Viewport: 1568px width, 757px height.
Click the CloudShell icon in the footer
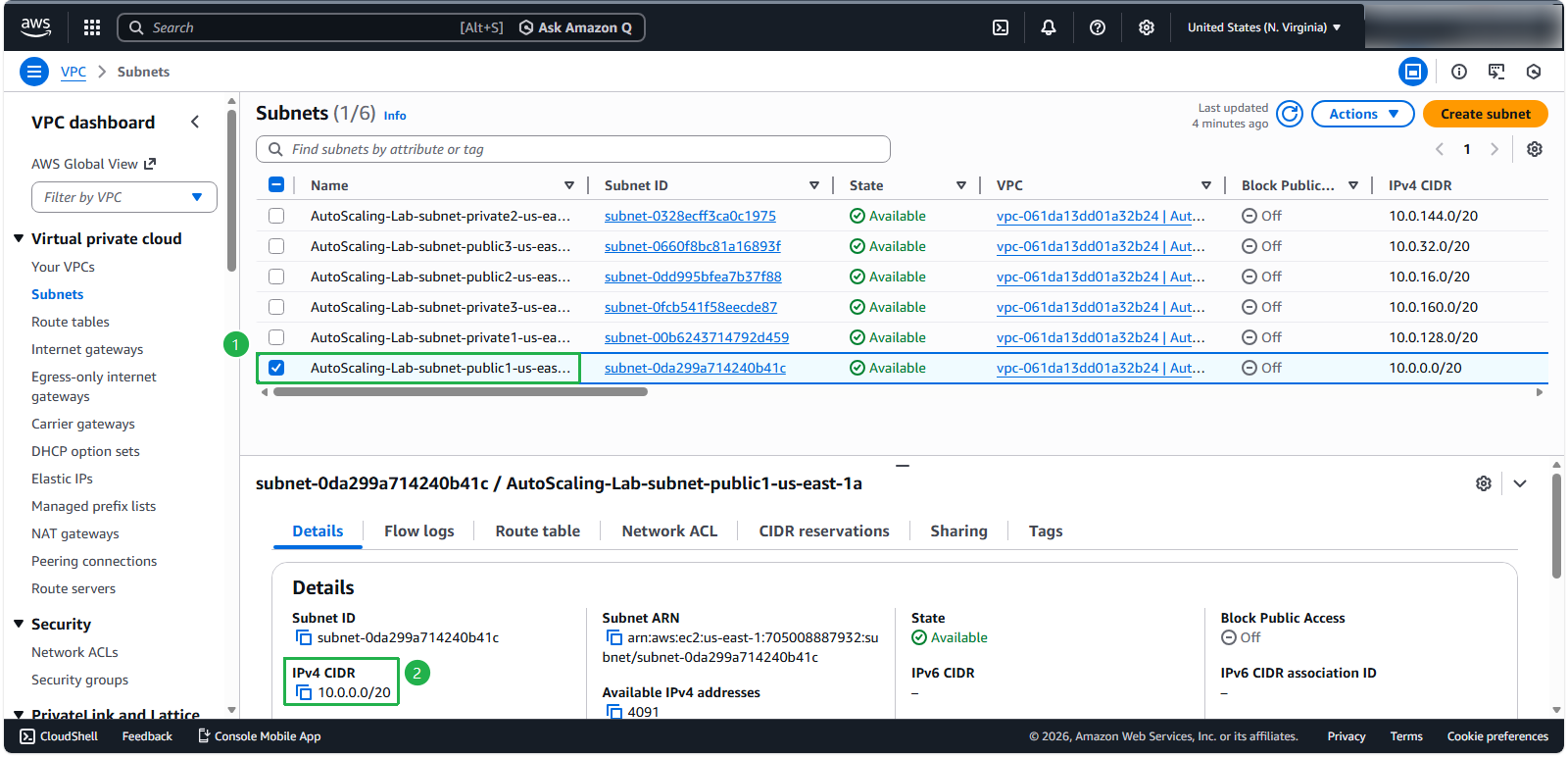27,736
